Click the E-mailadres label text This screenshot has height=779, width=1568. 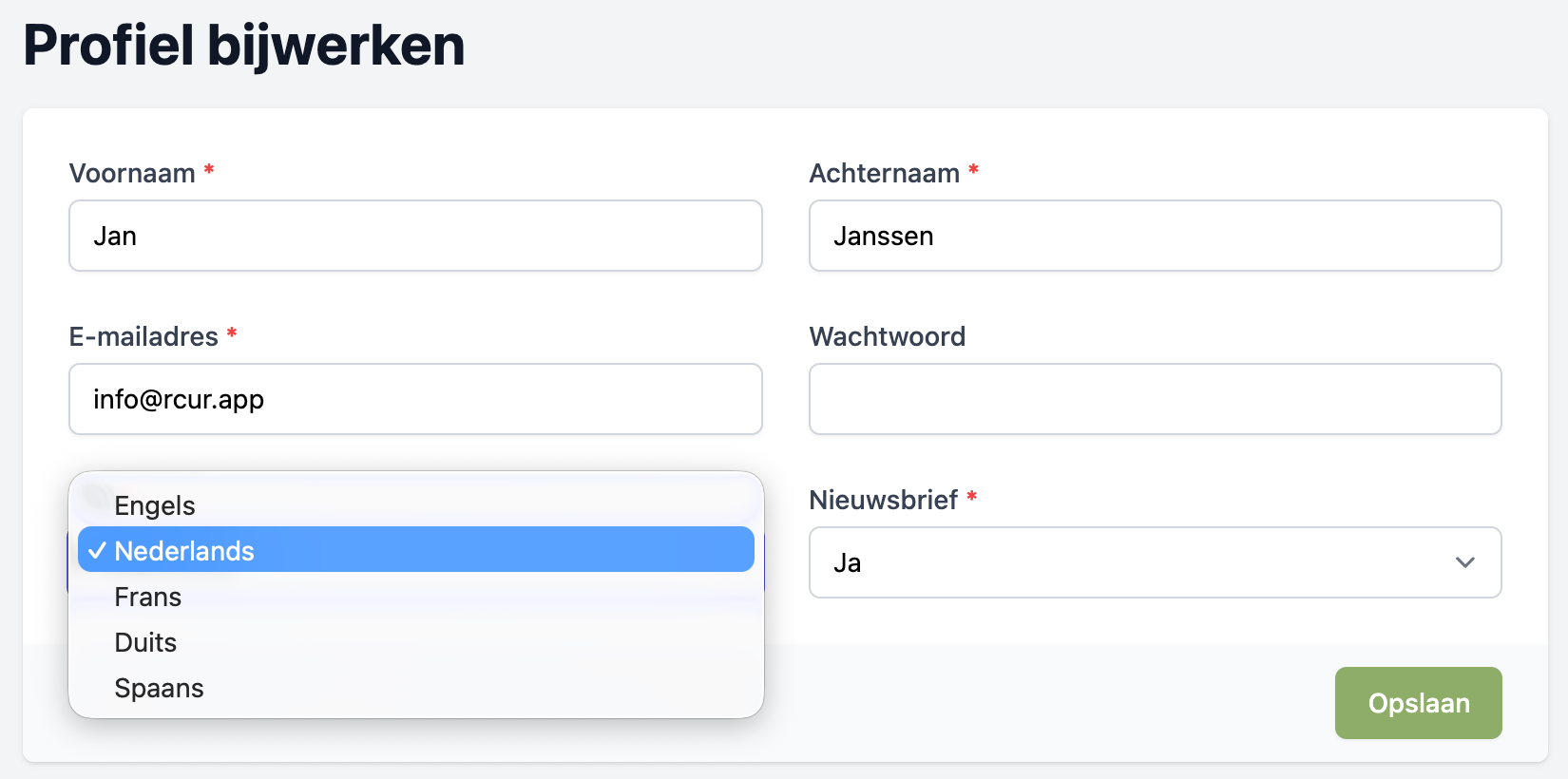[x=143, y=336]
